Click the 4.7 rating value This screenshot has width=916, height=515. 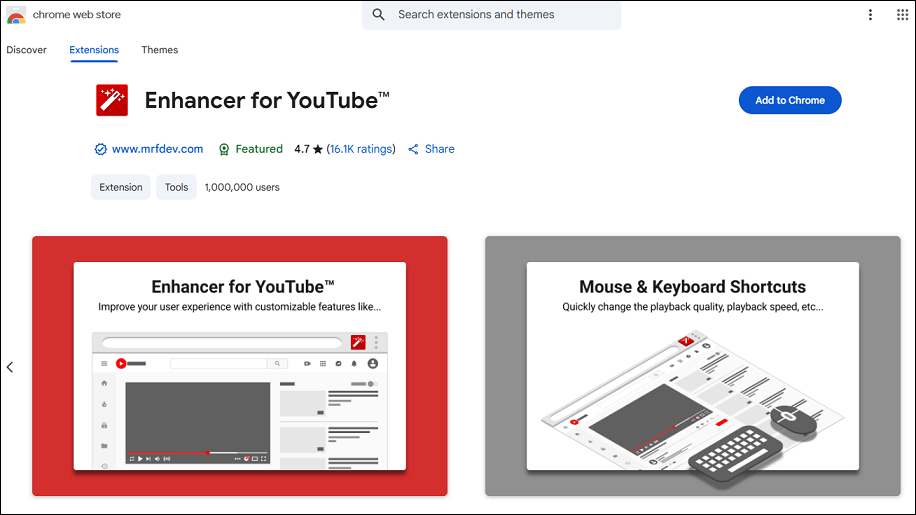[301, 149]
